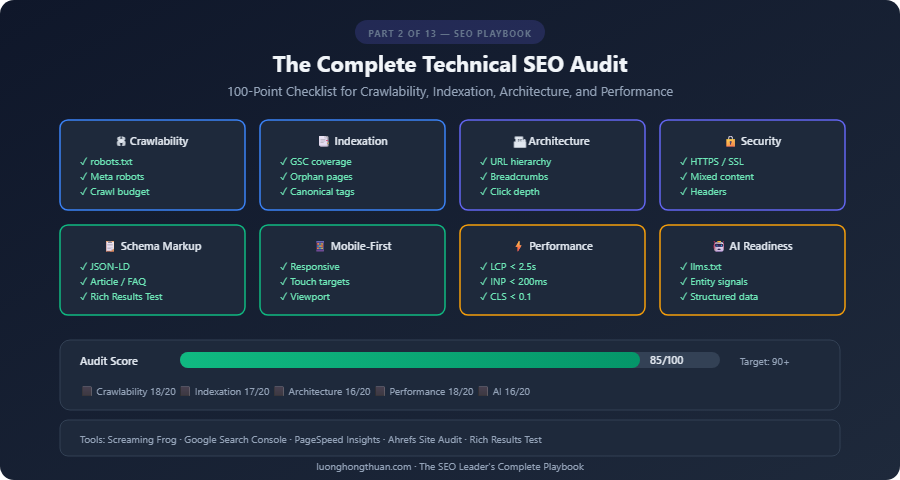
Task: Click the Architecture card heading
Action: point(559,141)
